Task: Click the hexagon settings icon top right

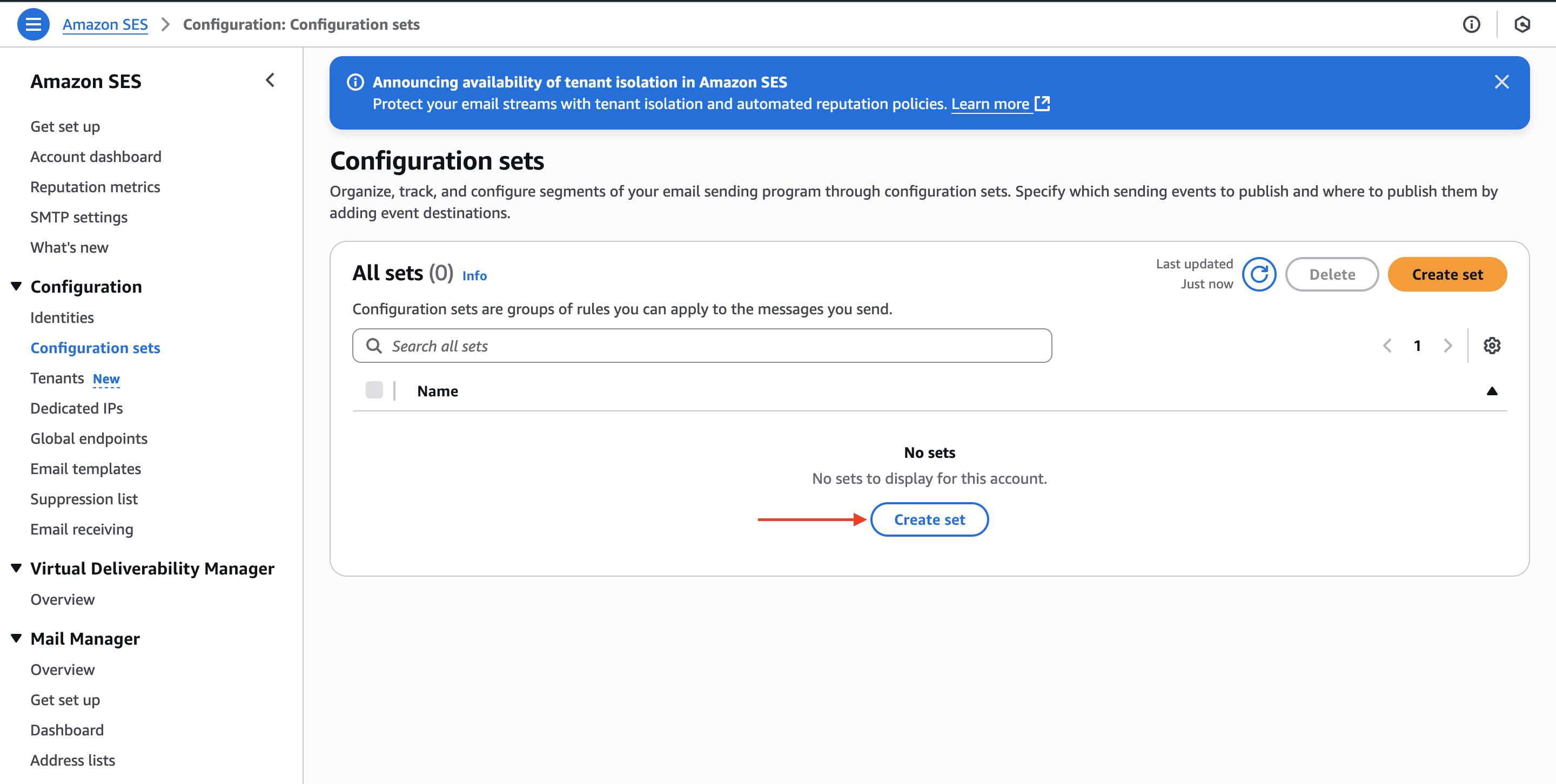Action: 1521,24
